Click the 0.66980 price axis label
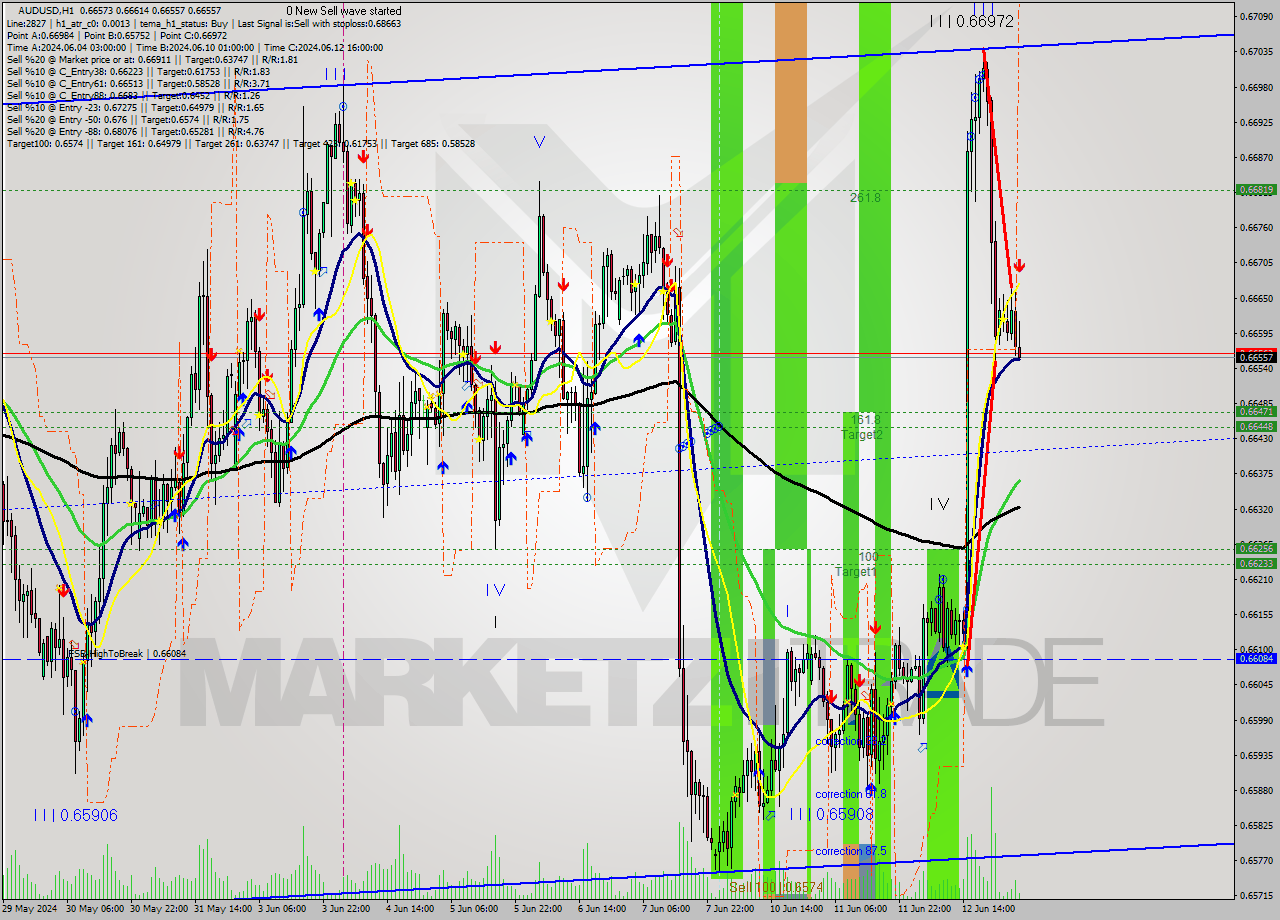The height and width of the screenshot is (920, 1280). 1256,87
